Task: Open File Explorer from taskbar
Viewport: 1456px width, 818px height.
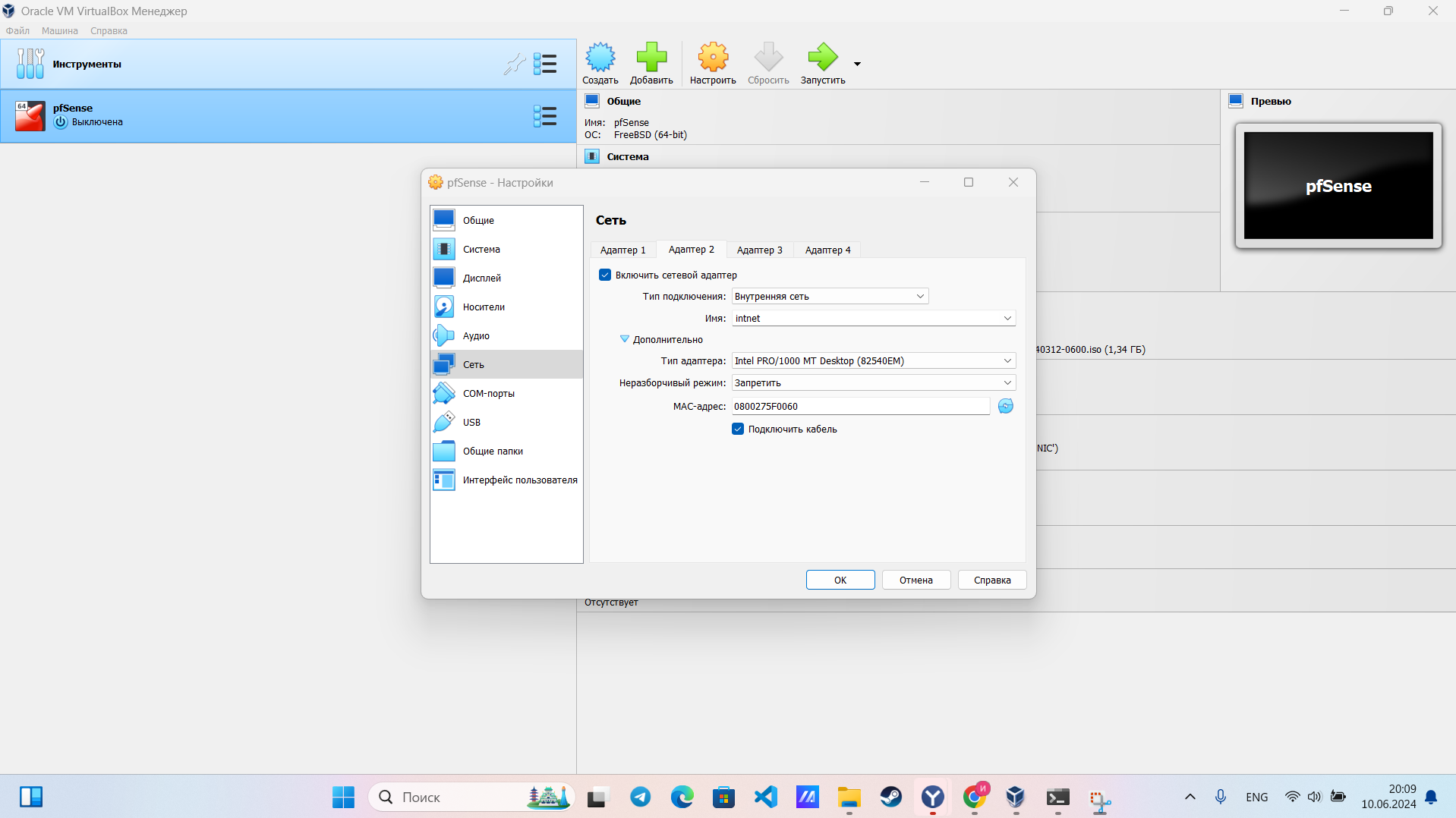Action: pos(849,797)
